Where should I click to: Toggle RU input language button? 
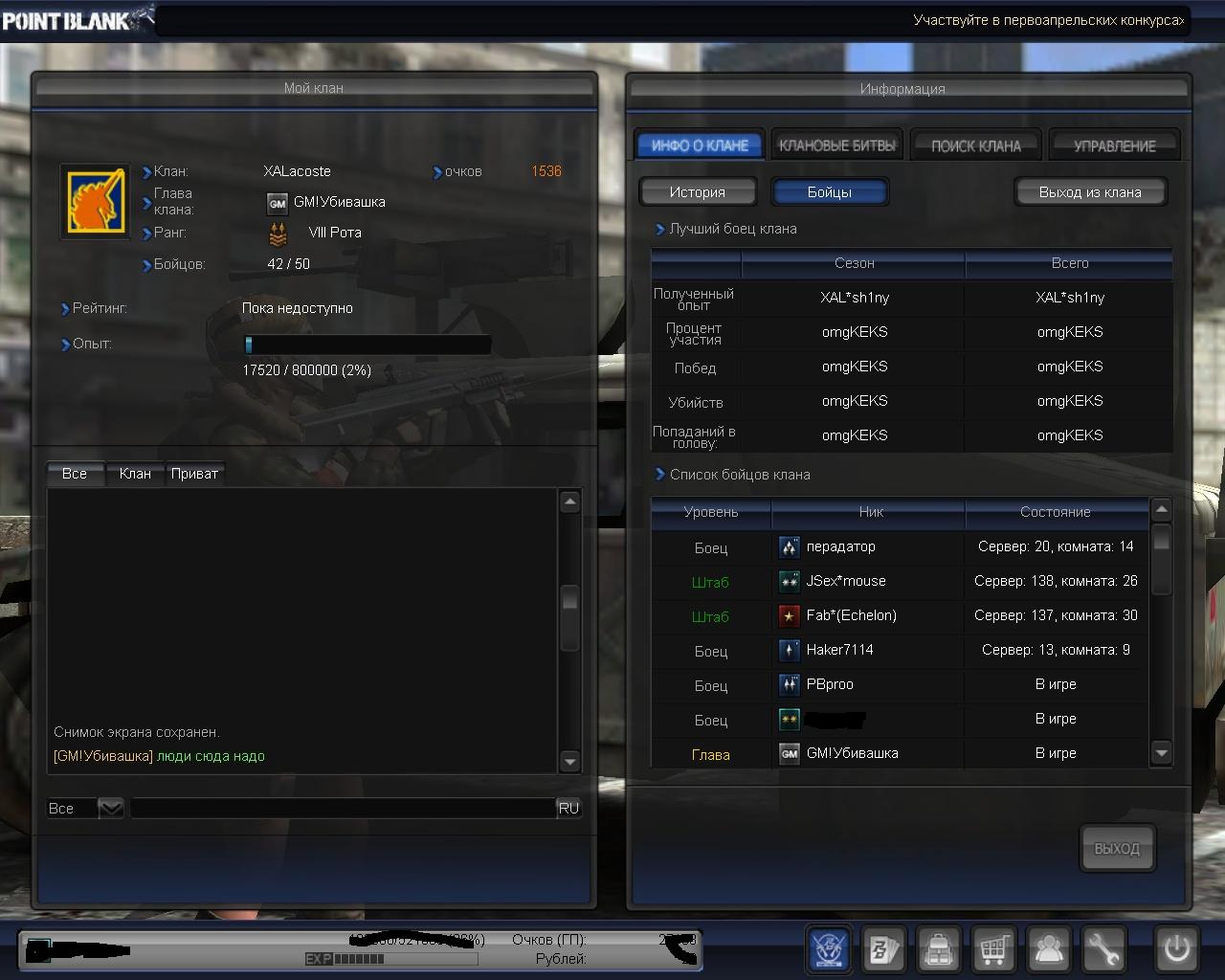coord(568,809)
